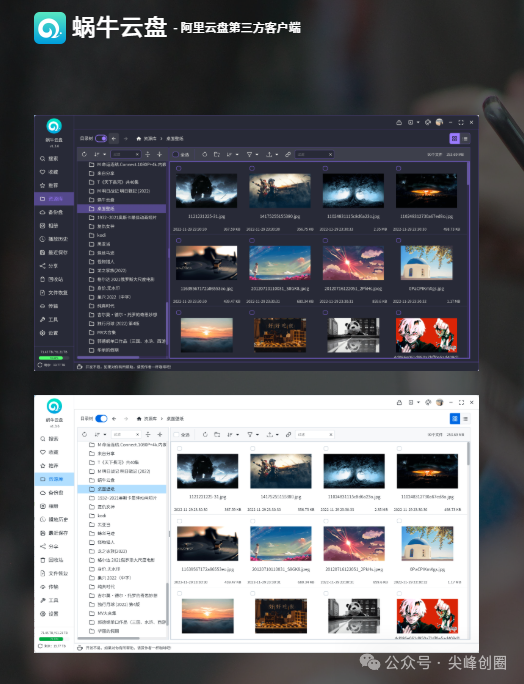Click new folder icon in dark window file toolbar
The image size is (524, 684).
[x=216, y=154]
